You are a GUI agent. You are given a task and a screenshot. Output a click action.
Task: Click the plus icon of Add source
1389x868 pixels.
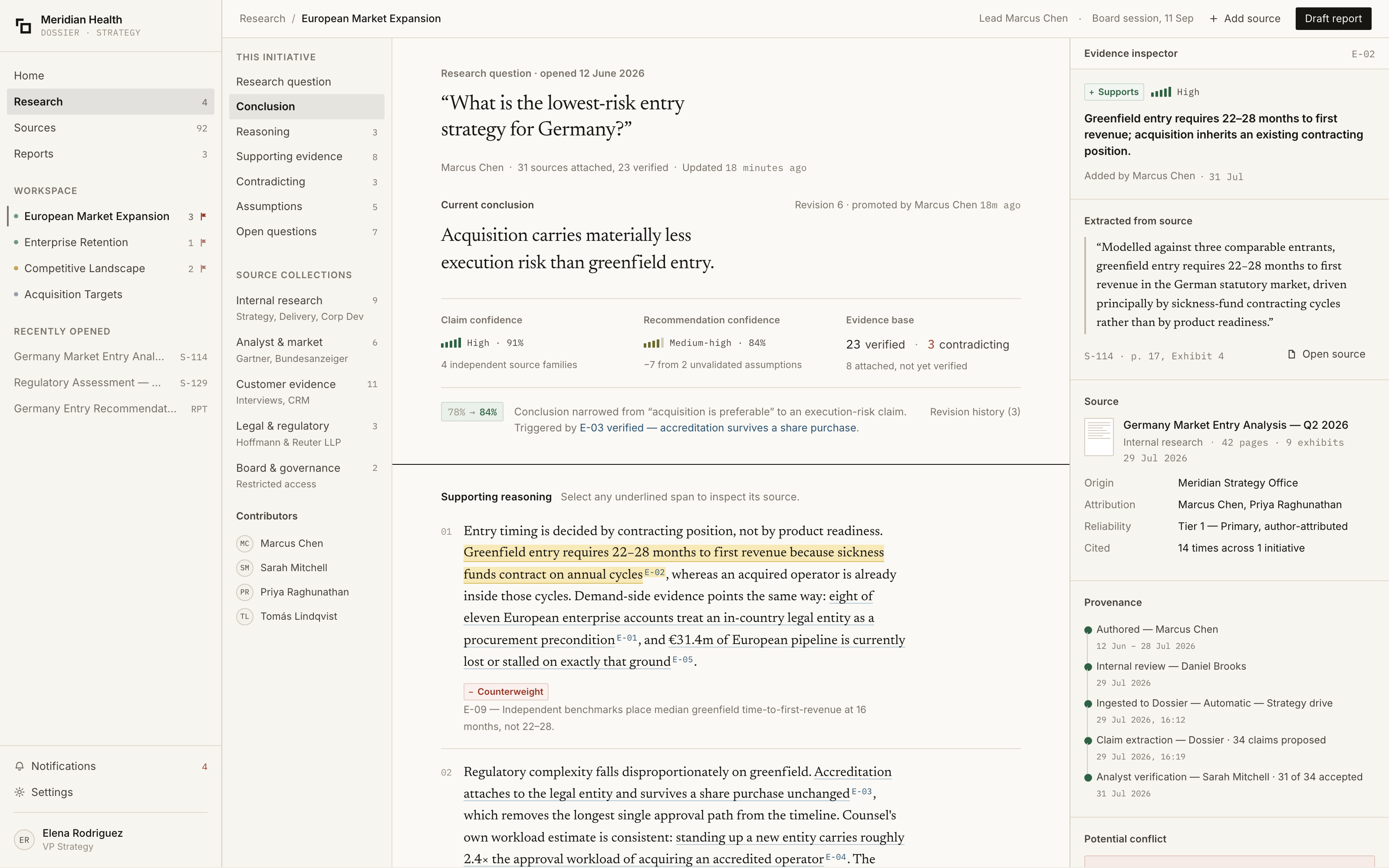pos(1213,19)
